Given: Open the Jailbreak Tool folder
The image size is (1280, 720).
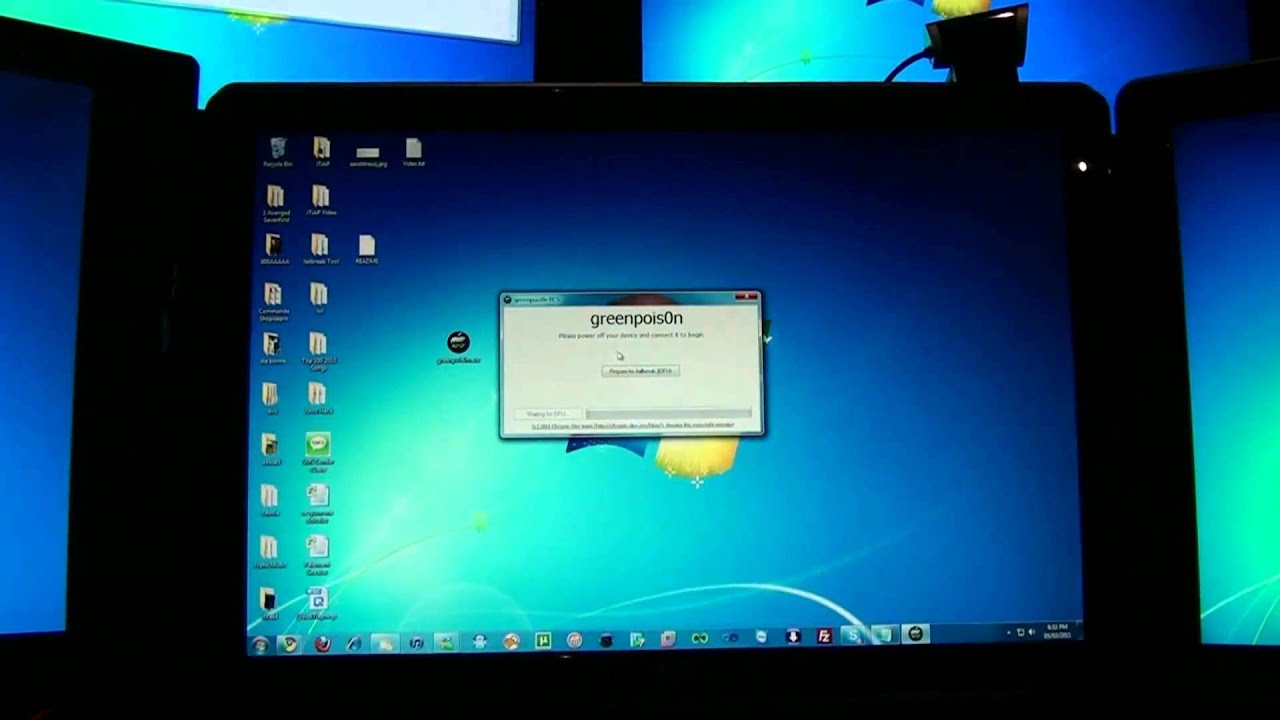Looking at the screenshot, I should [320, 250].
